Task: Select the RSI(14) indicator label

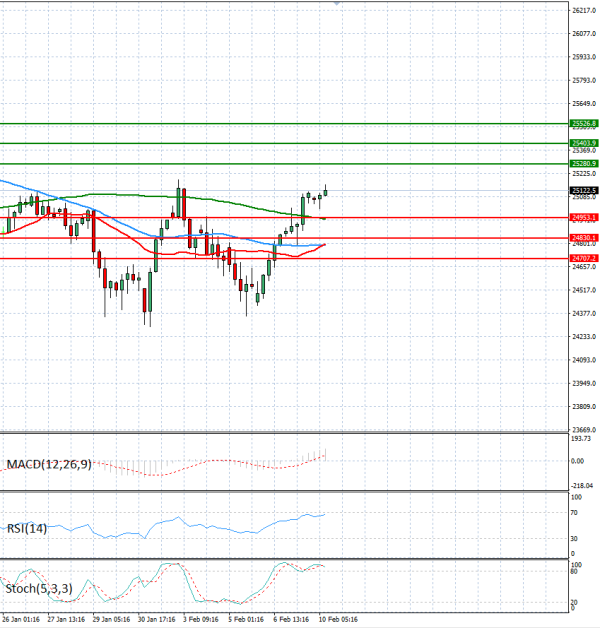Action: pos(26,528)
